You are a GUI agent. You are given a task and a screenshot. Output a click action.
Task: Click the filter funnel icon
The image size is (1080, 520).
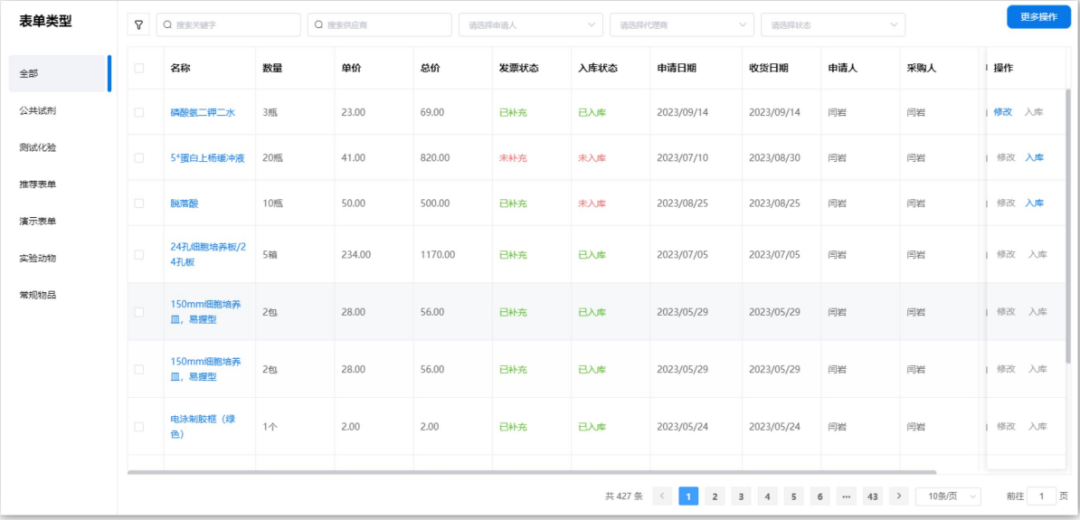(x=139, y=25)
